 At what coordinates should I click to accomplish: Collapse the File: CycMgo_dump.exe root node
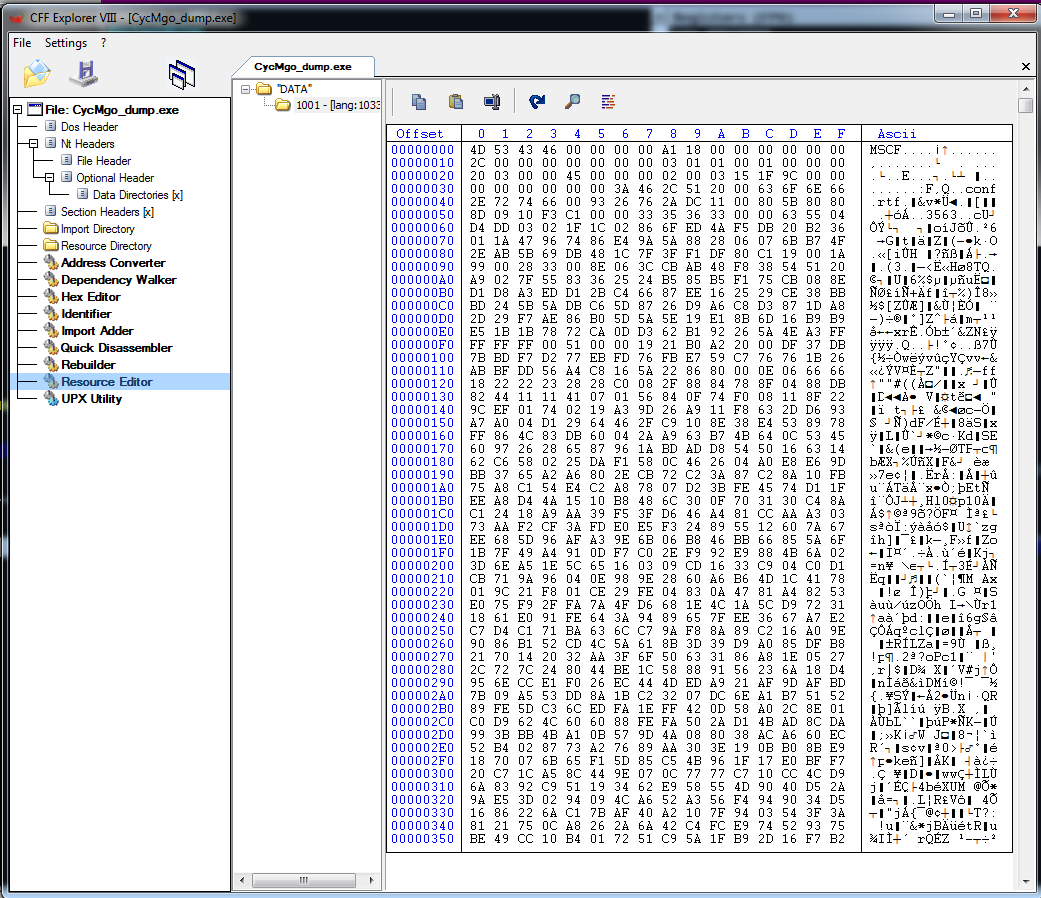17,110
